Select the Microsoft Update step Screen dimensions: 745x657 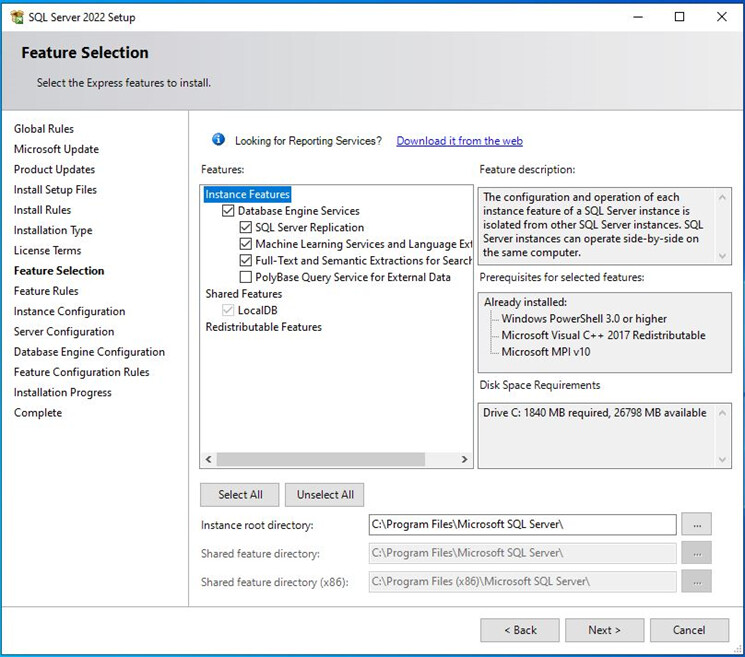(57, 149)
